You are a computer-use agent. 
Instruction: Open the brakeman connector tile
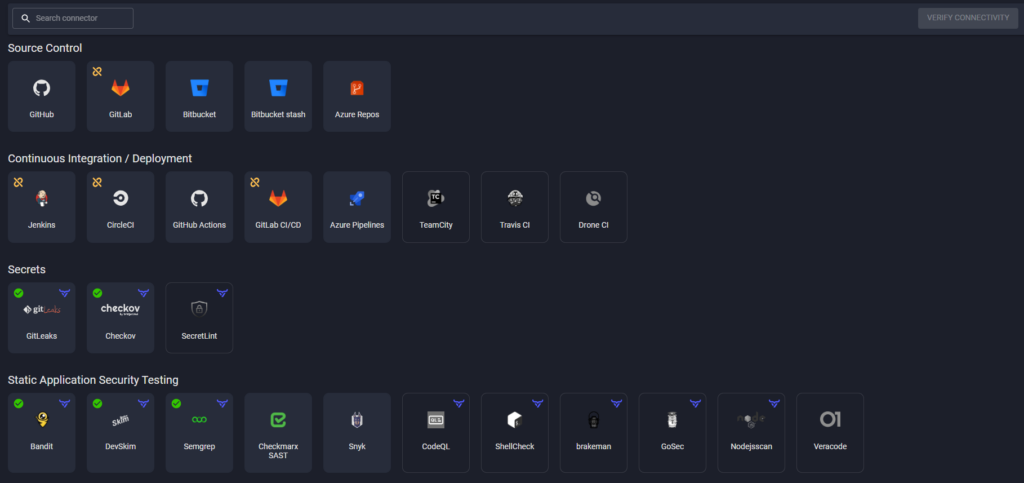point(594,433)
